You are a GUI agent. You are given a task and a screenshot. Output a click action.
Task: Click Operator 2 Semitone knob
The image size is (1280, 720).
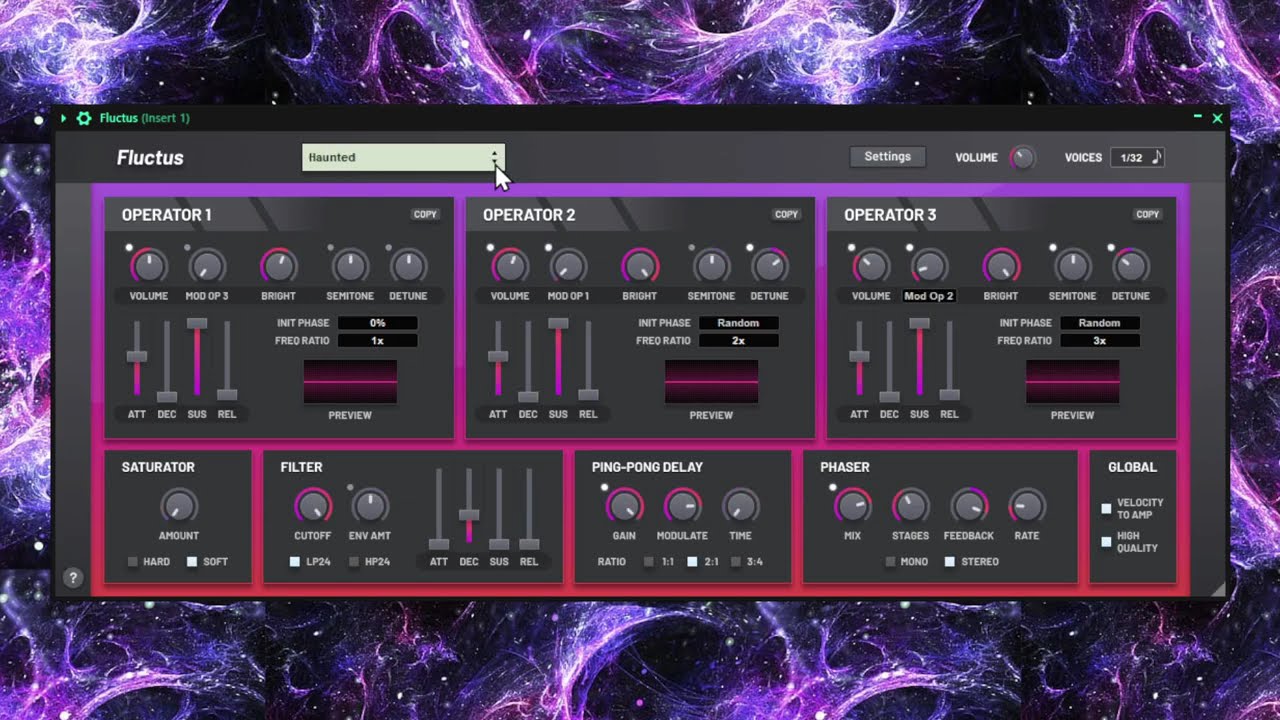(711, 266)
